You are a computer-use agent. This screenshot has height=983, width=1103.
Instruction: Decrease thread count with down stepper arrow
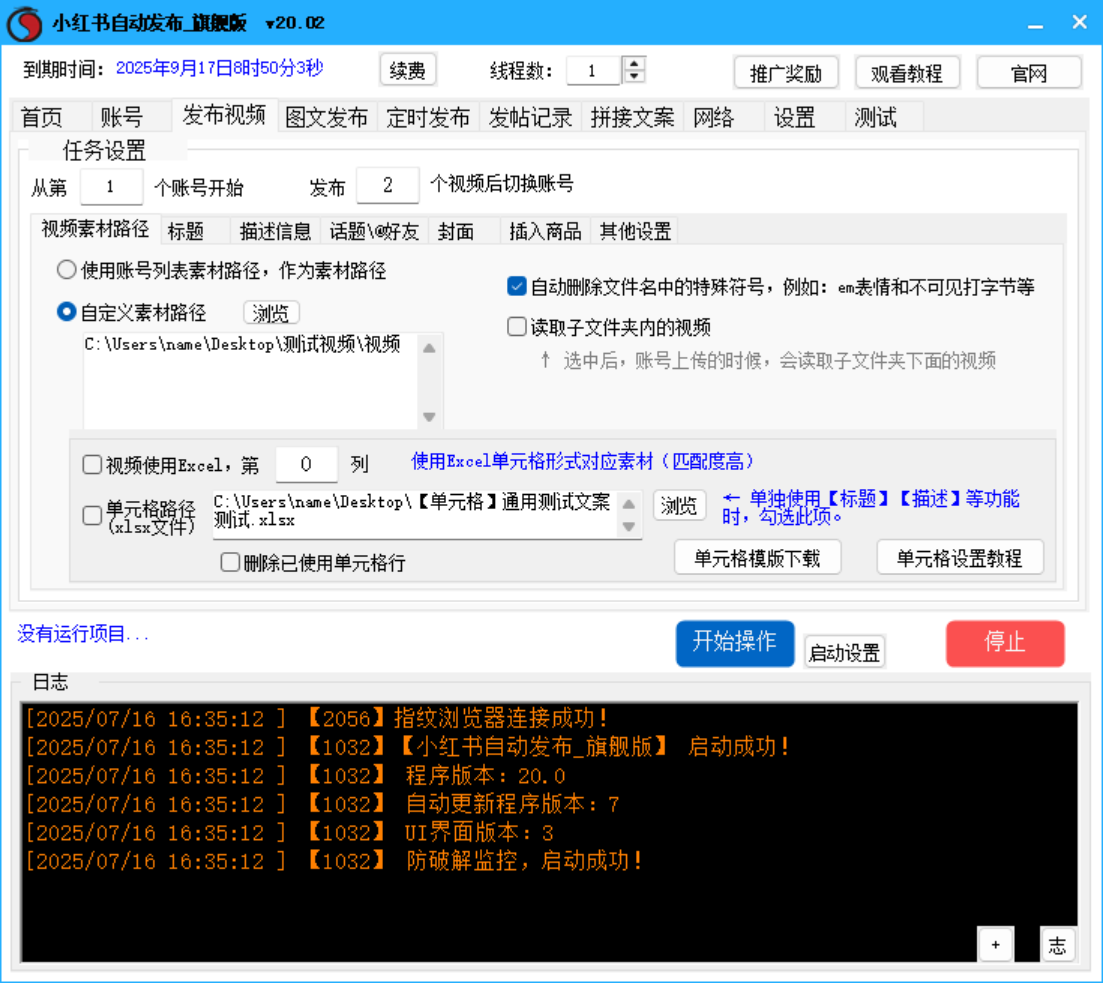tap(635, 76)
